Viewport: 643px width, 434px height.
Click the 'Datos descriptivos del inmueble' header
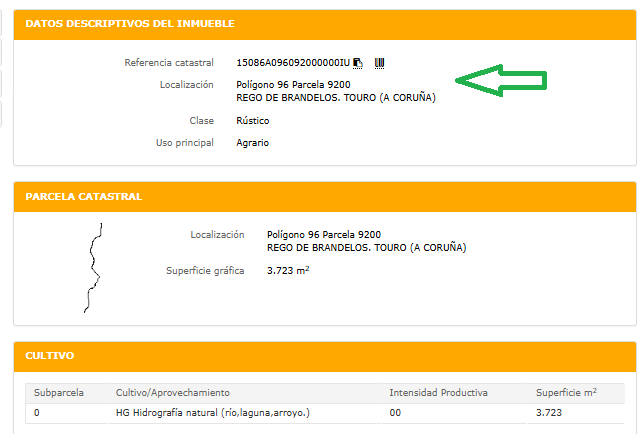coord(130,23)
